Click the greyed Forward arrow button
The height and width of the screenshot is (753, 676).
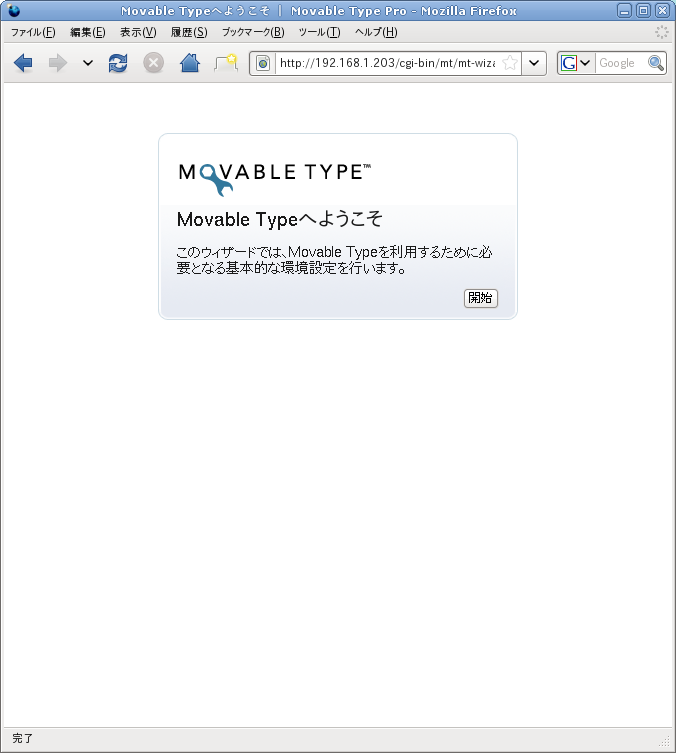pyautogui.click(x=58, y=63)
